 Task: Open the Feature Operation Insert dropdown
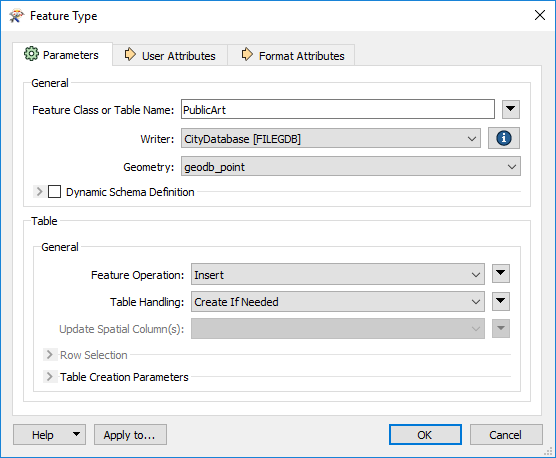338,274
